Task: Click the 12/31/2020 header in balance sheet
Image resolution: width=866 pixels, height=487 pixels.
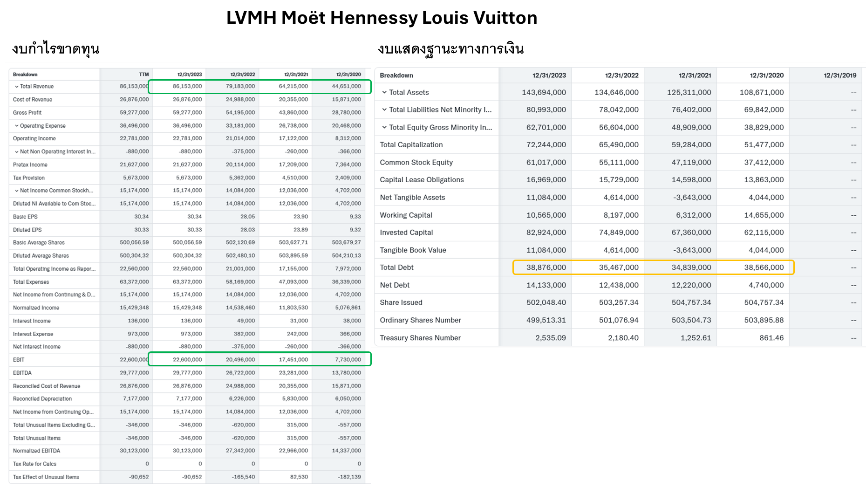Action: [x=767, y=75]
